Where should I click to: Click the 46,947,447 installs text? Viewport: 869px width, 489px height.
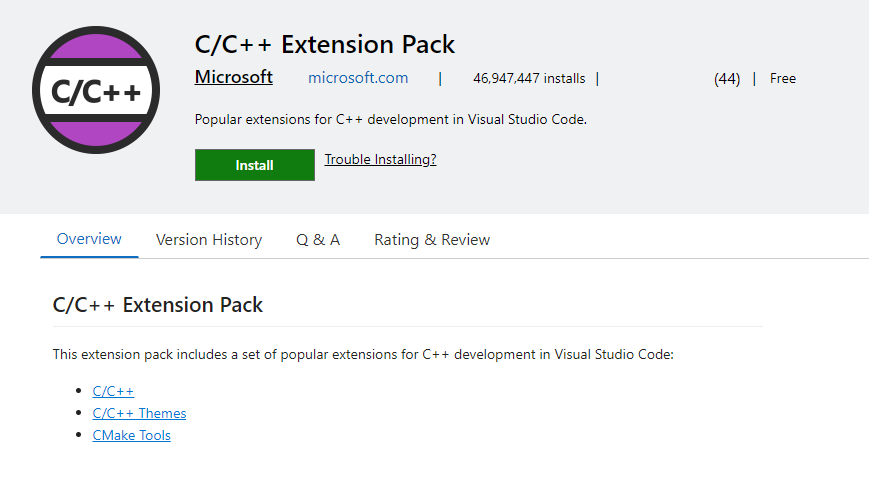pyautogui.click(x=529, y=79)
